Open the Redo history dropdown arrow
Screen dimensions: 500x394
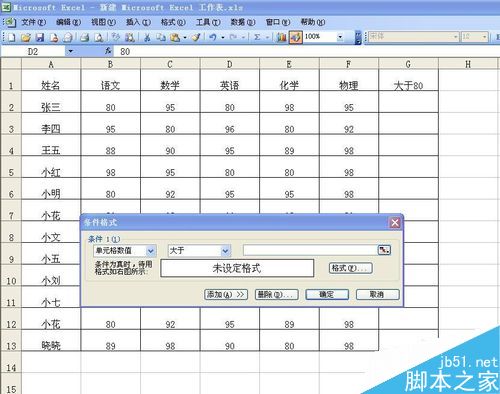243,38
